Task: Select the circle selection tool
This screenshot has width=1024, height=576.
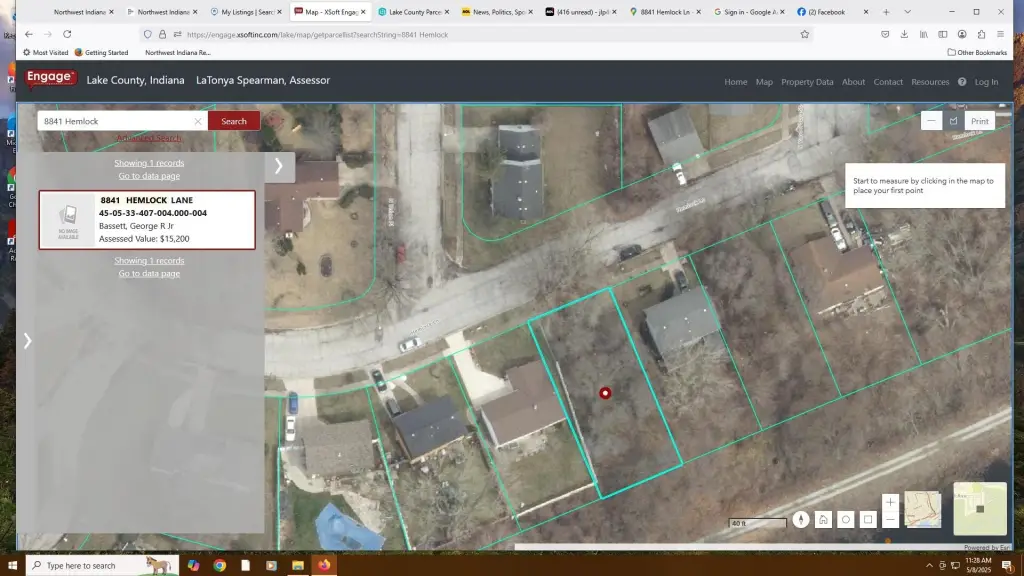Action: click(x=845, y=519)
